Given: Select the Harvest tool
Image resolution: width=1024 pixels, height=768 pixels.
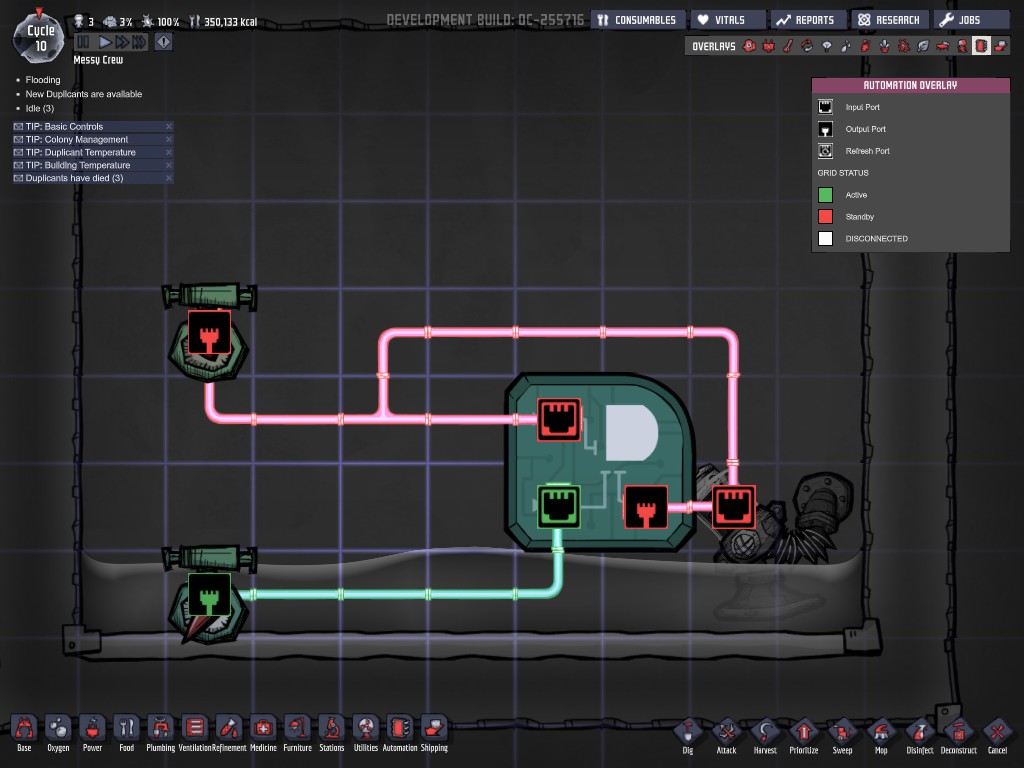Looking at the screenshot, I should [x=765, y=732].
